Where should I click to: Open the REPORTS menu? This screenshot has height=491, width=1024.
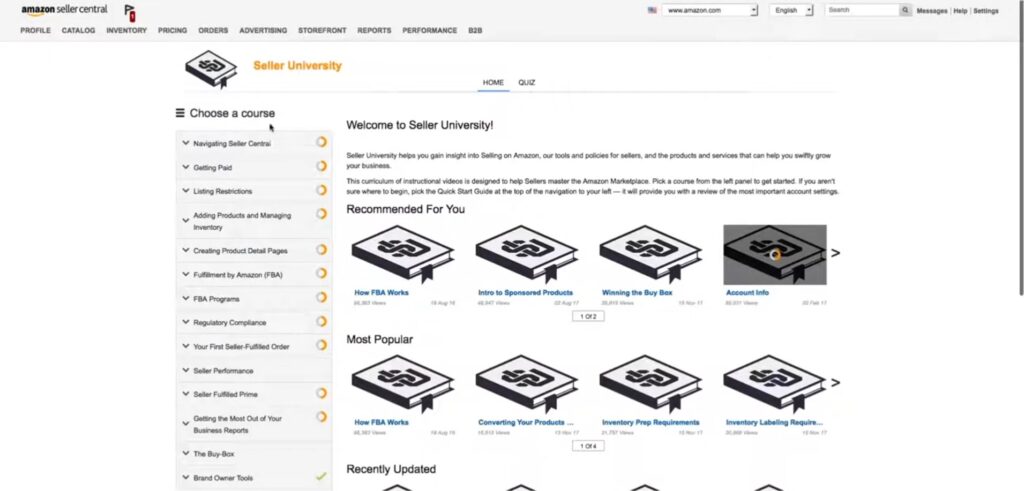click(374, 31)
